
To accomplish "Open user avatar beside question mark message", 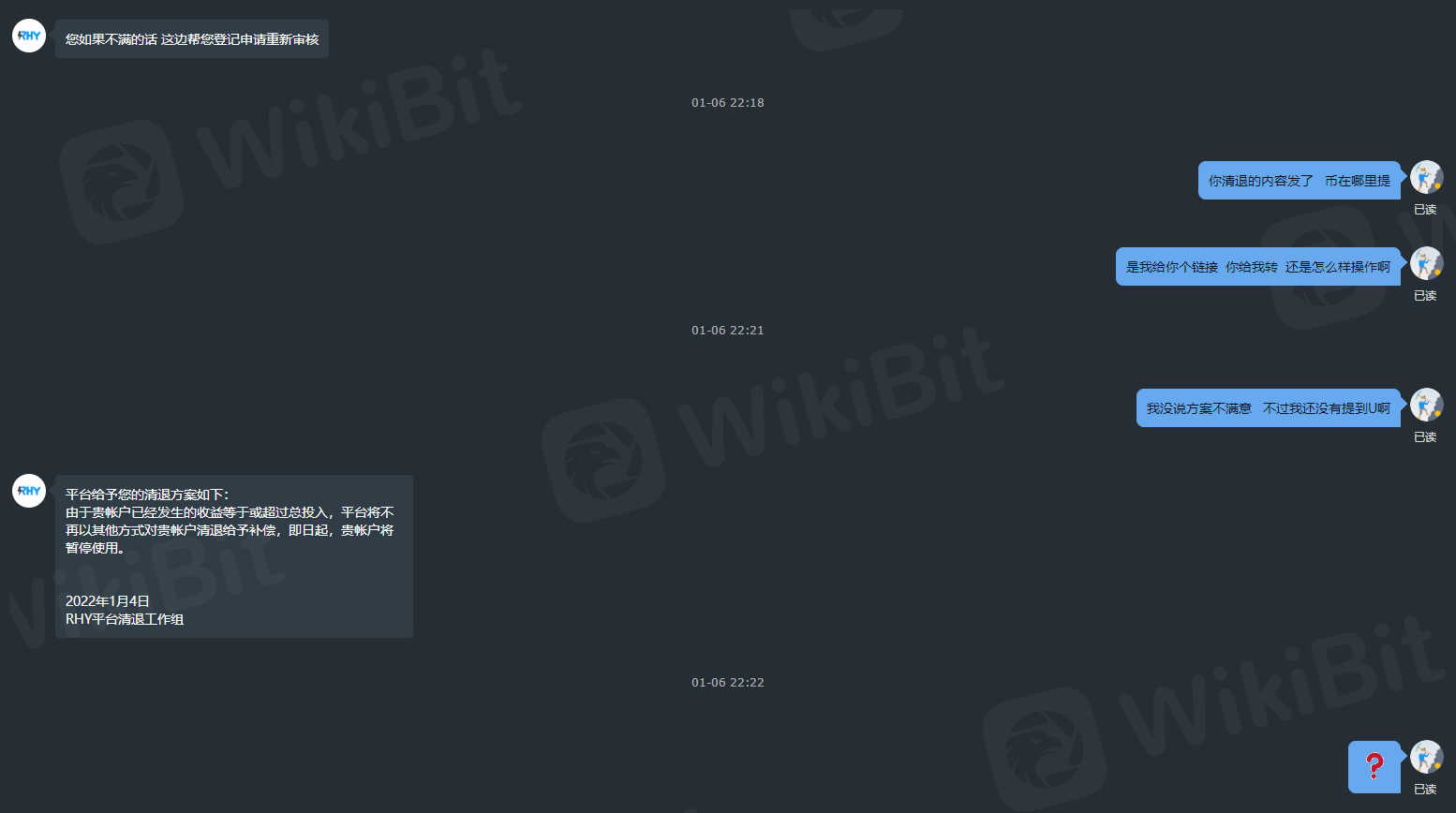I will (1426, 757).
